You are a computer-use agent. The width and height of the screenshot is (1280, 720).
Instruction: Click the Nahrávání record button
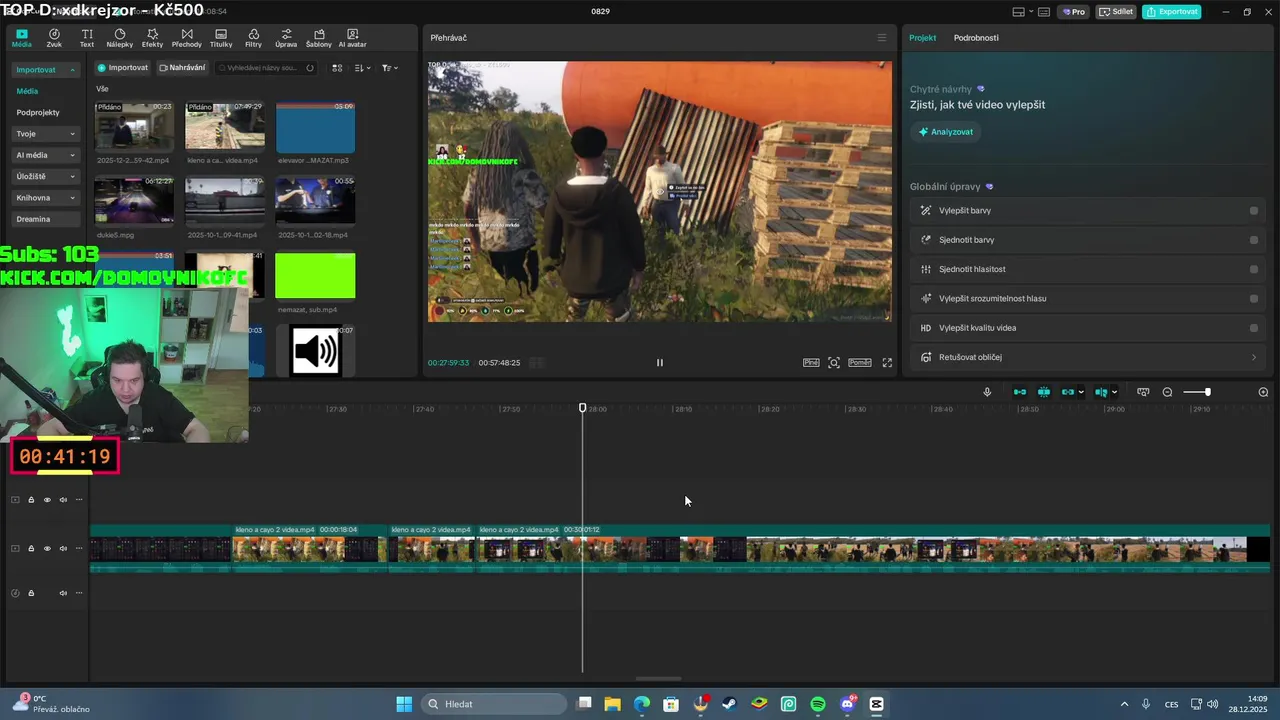pyautogui.click(x=182, y=68)
